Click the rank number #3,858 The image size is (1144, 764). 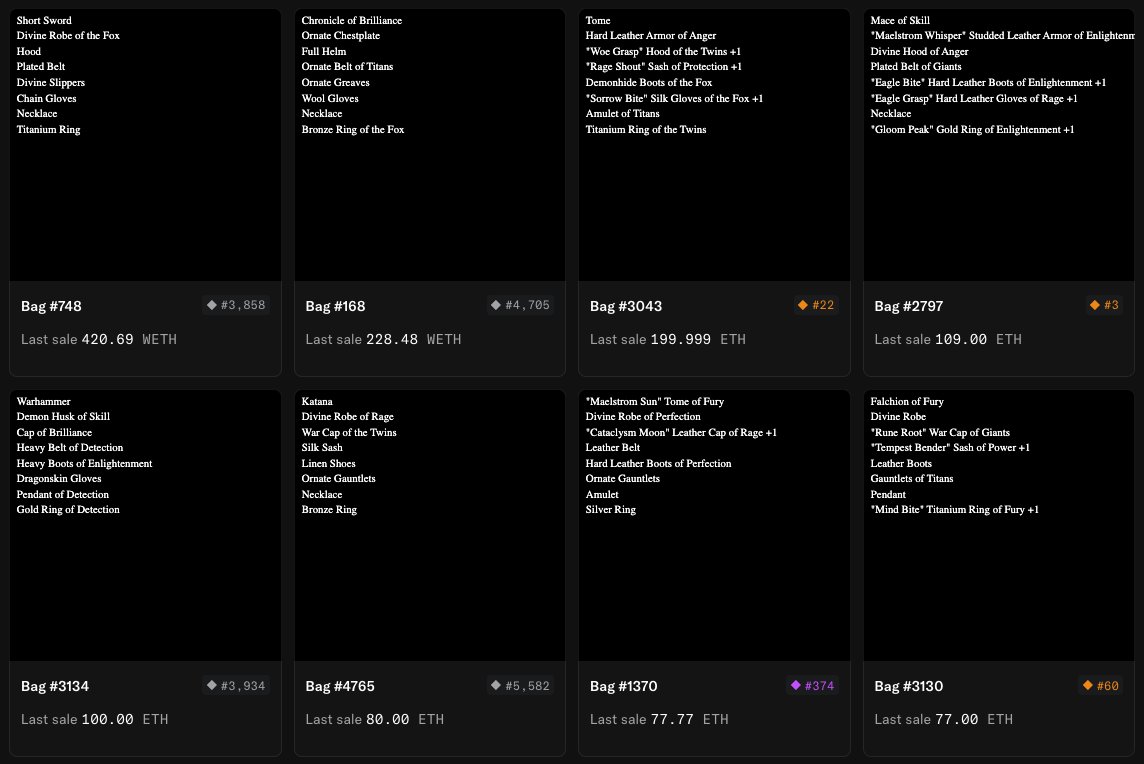point(243,305)
